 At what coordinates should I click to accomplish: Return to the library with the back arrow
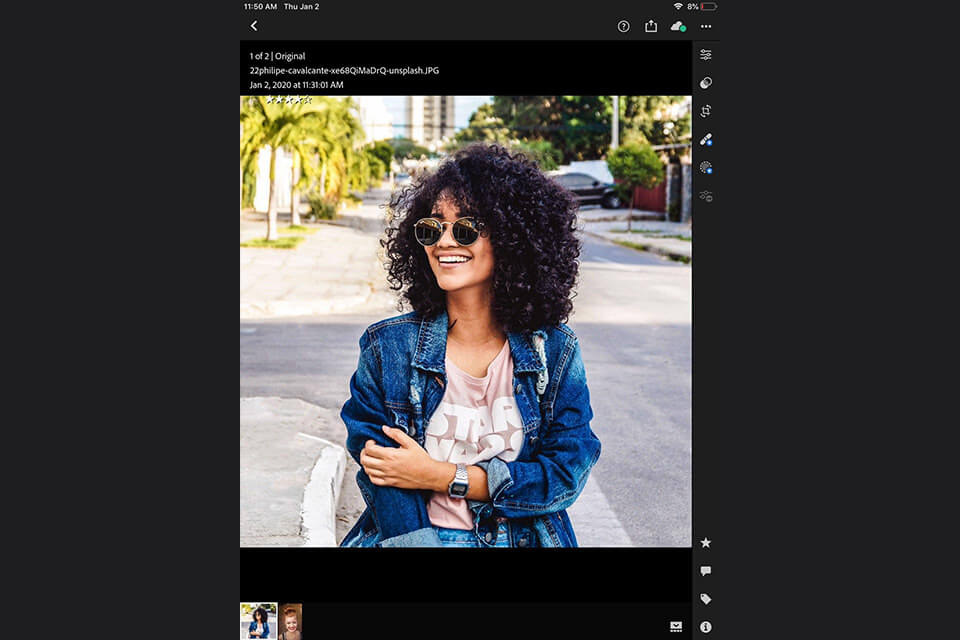(253, 26)
